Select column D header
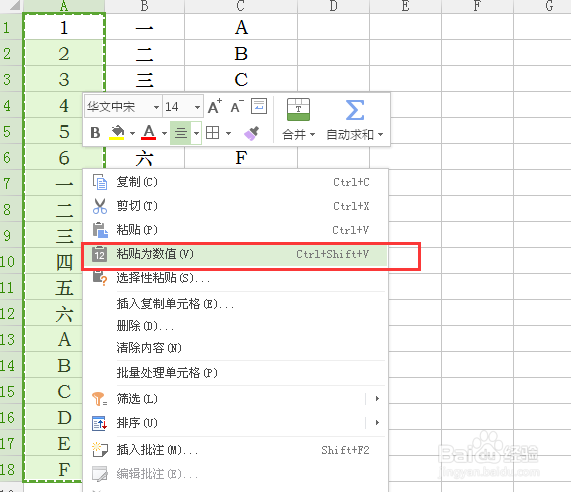 [x=334, y=6]
